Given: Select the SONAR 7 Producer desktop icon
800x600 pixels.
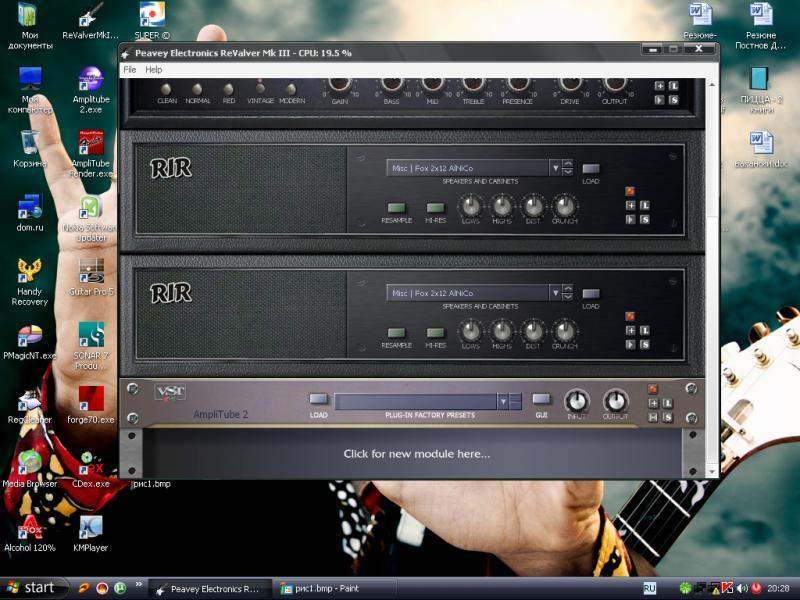Looking at the screenshot, I should point(91,340).
